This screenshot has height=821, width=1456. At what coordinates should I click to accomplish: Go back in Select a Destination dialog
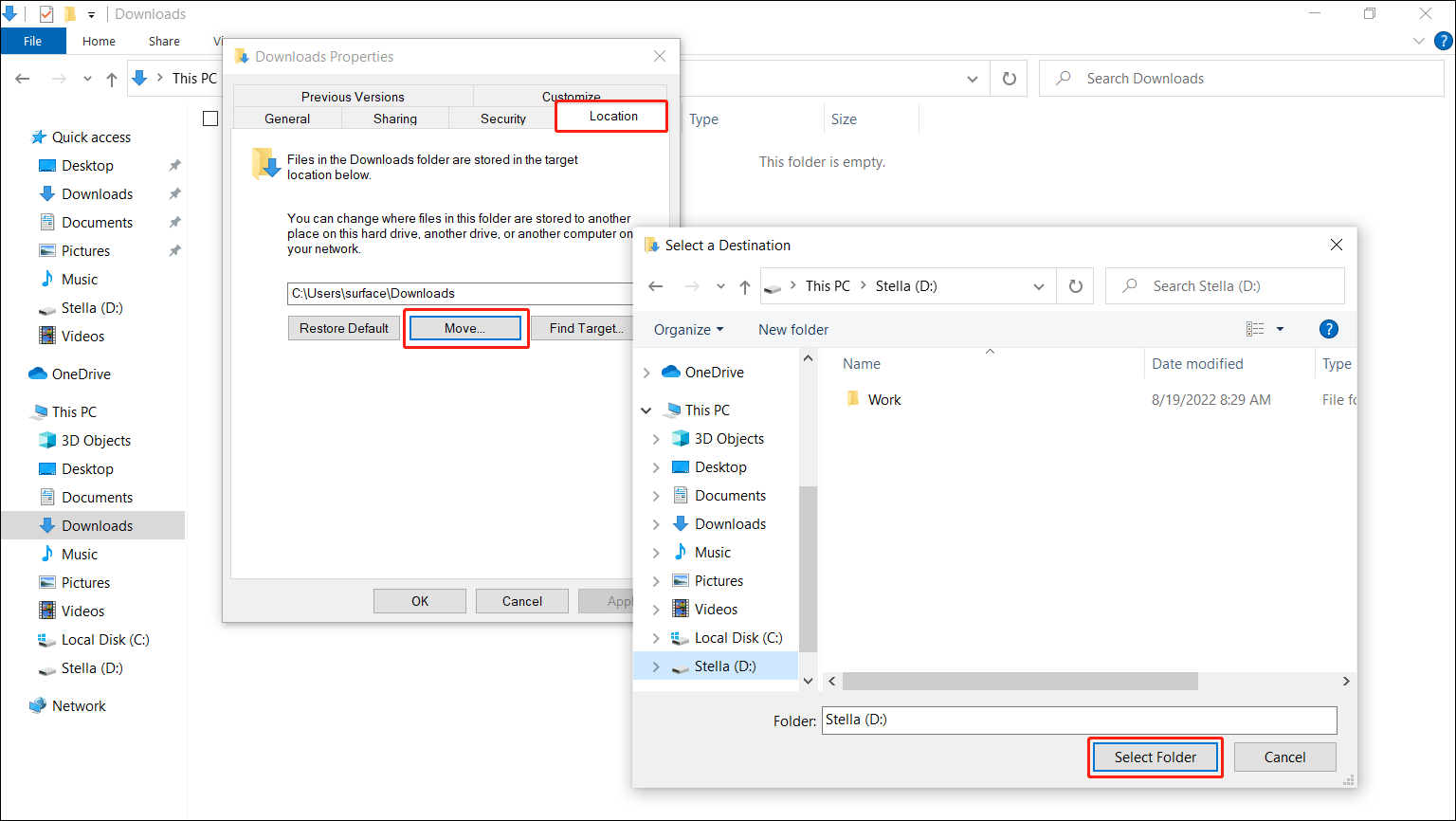pos(656,286)
